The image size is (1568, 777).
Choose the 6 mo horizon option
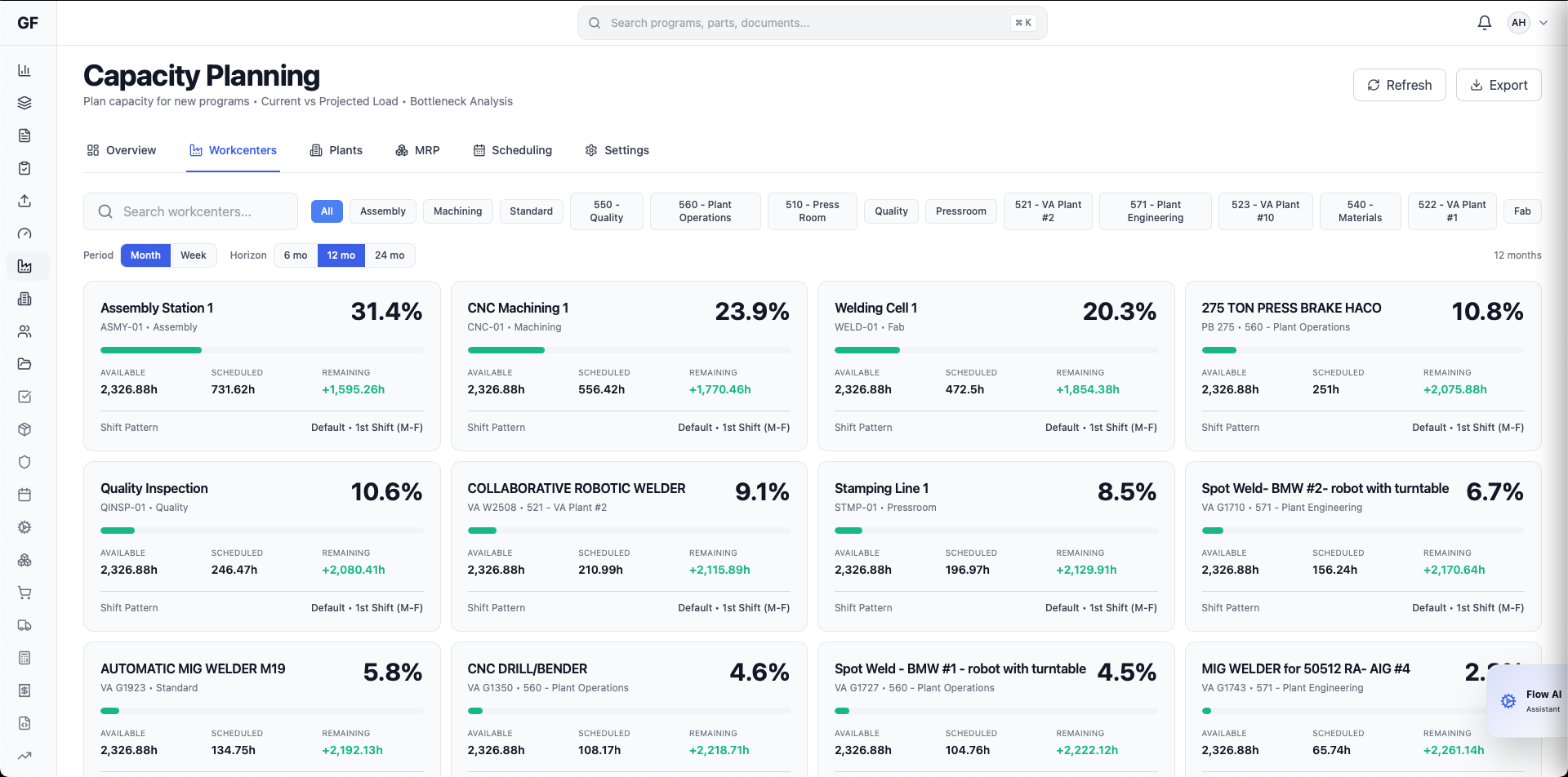click(296, 255)
